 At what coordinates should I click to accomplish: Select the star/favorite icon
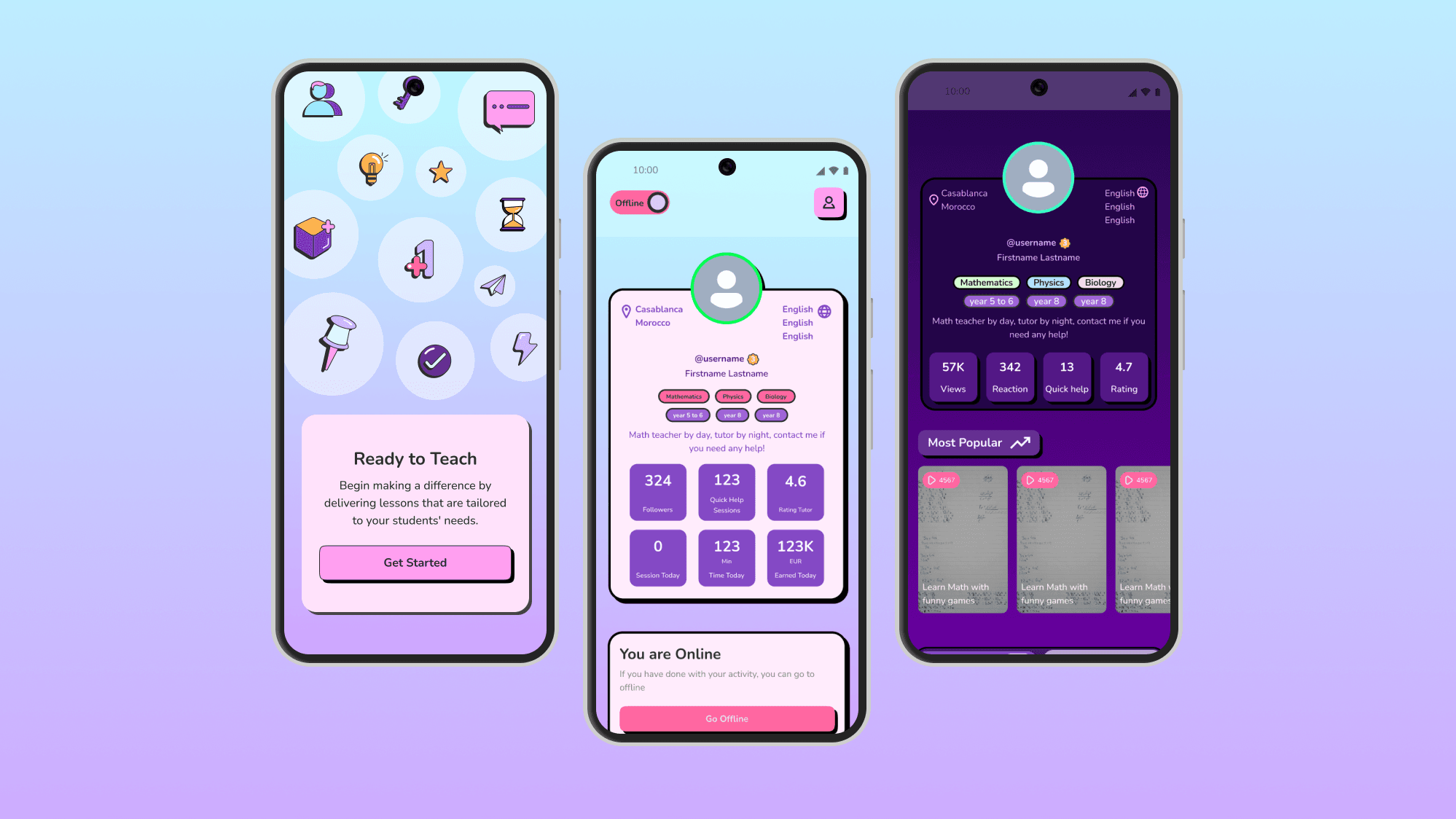[x=440, y=170]
